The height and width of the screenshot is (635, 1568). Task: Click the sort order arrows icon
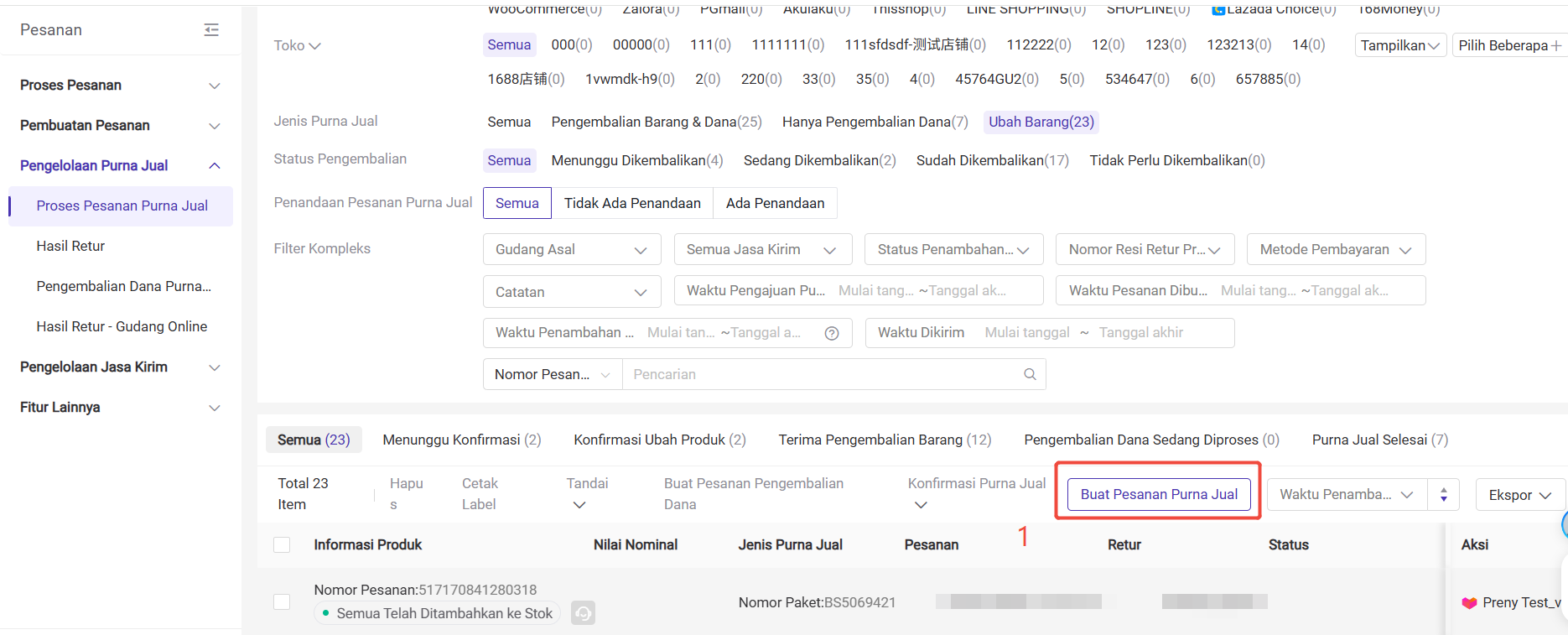[1443, 495]
